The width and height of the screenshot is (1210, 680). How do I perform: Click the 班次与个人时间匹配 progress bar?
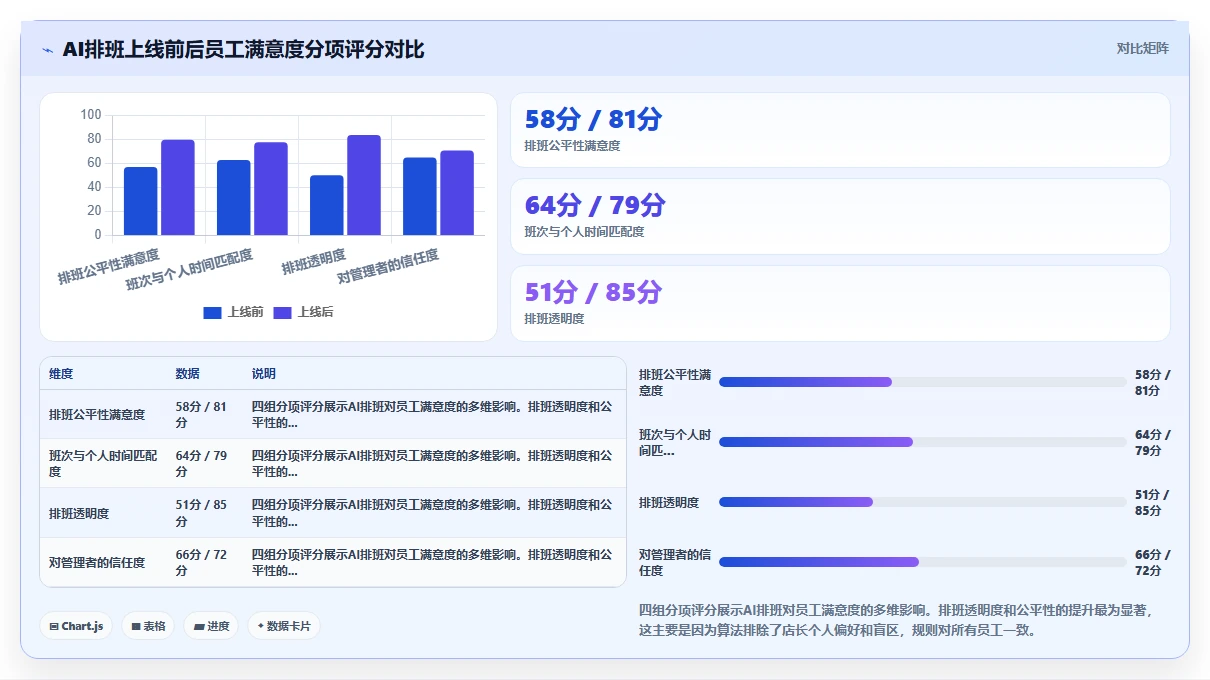[922, 442]
